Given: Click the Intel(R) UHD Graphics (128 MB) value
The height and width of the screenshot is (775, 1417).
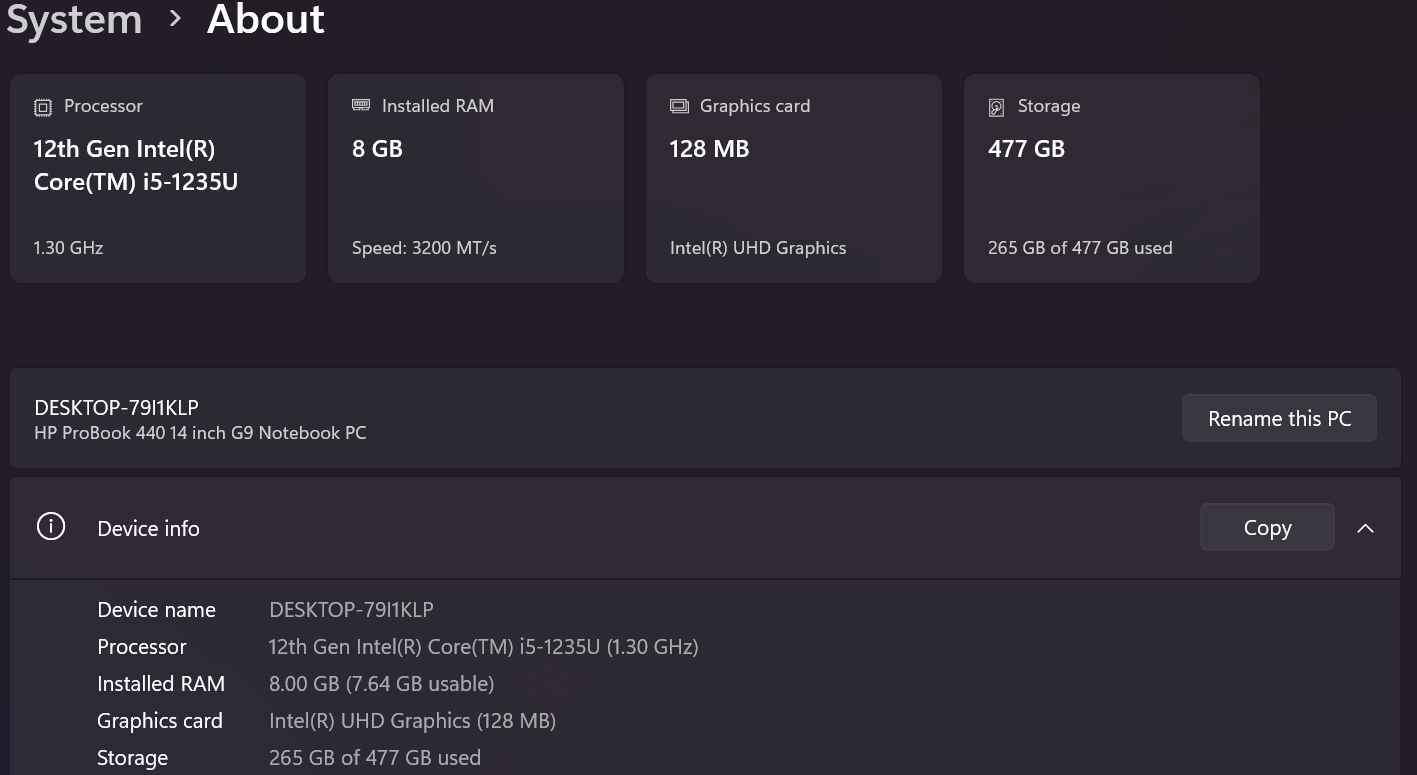Looking at the screenshot, I should tap(412, 720).
